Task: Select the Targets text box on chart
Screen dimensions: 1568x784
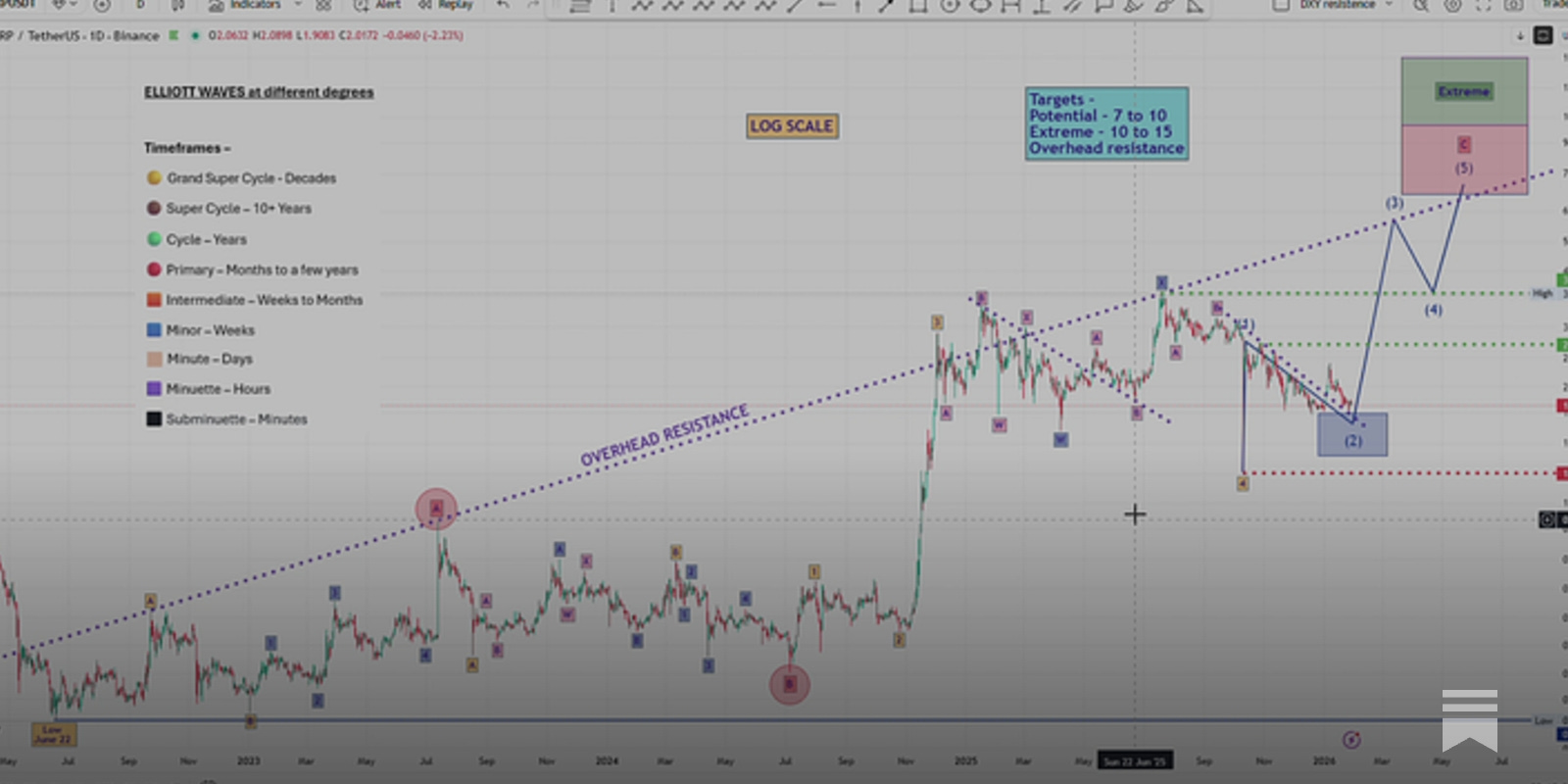Action: 1106,123
